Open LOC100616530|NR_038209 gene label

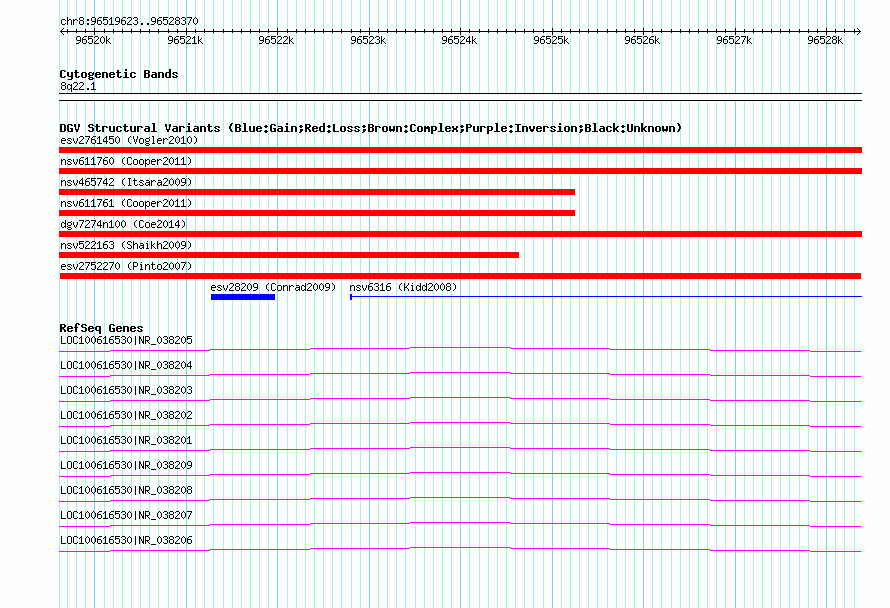pyautogui.click(x=126, y=465)
